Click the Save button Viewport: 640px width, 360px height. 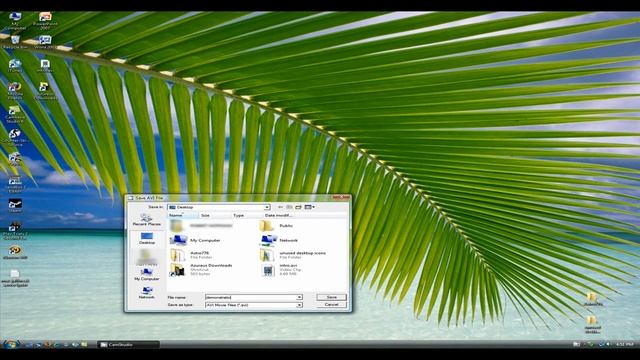(x=331, y=297)
